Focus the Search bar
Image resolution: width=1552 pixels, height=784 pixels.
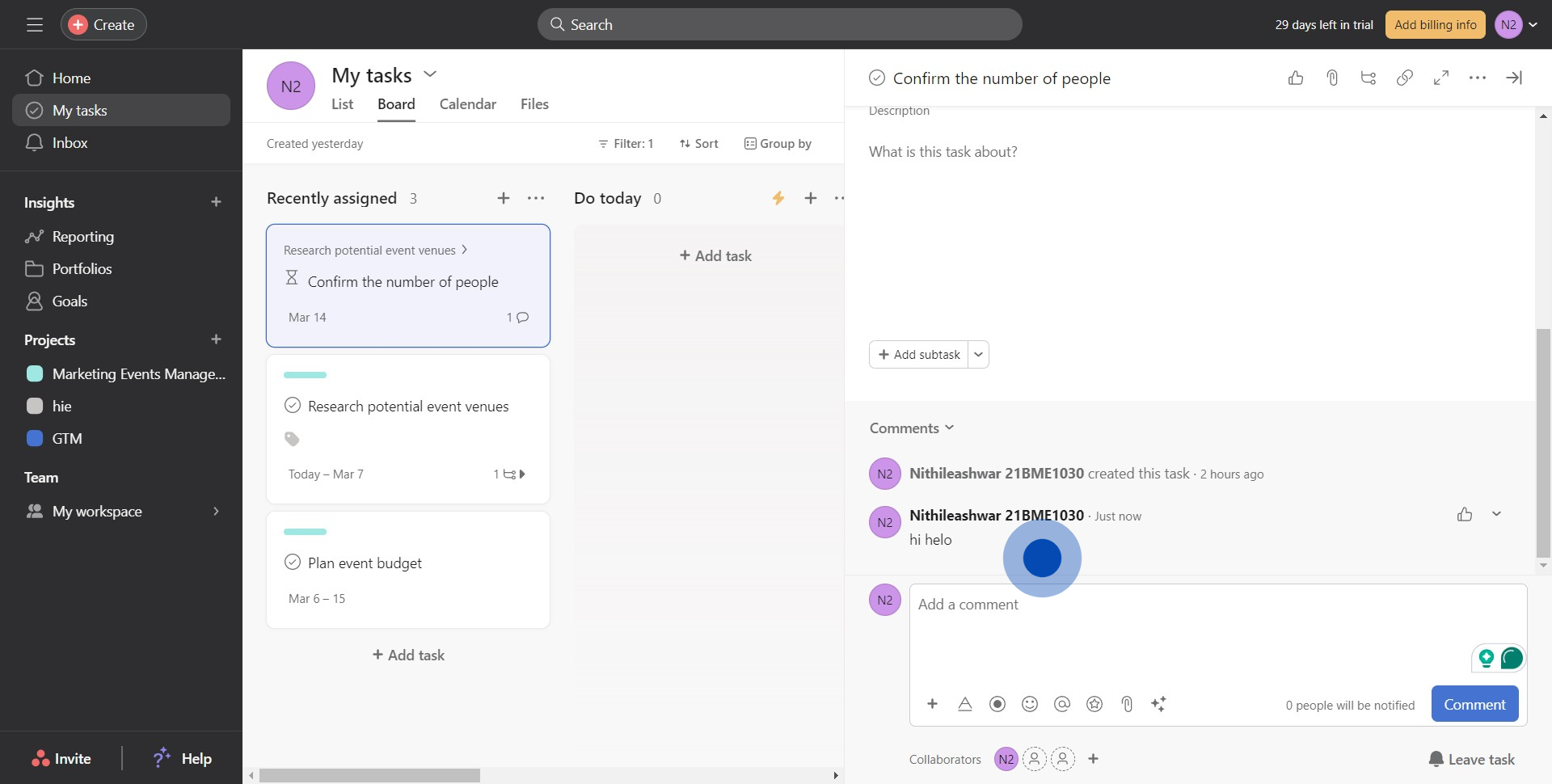[779, 25]
